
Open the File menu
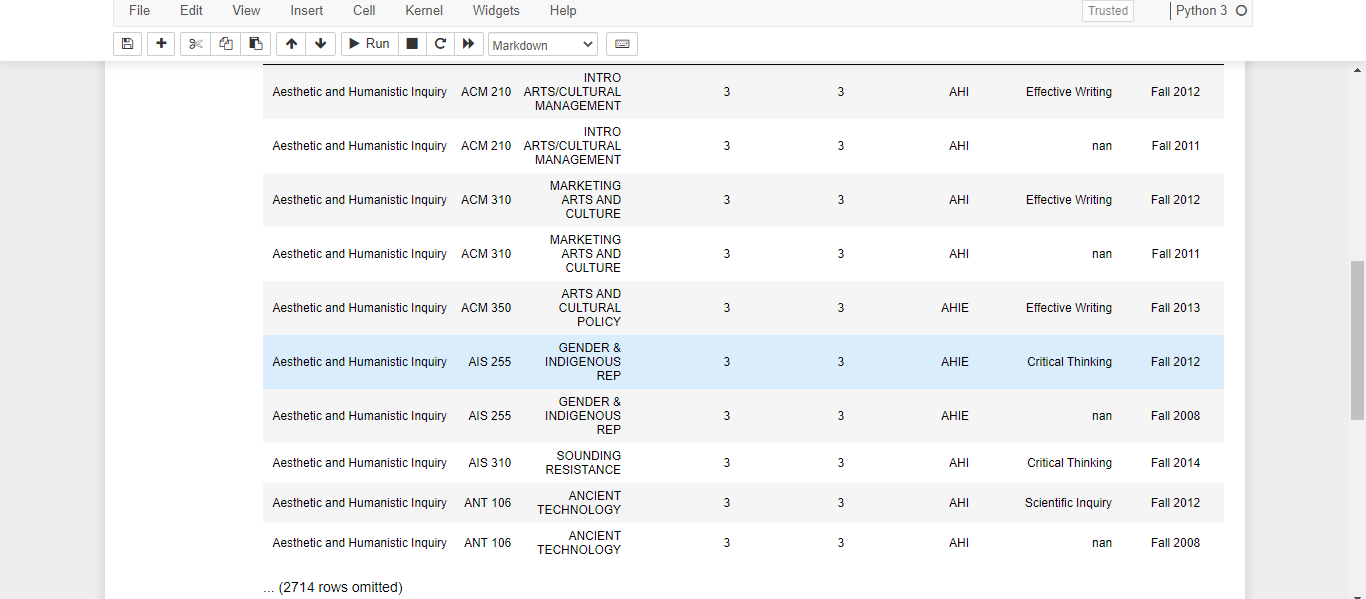(x=138, y=11)
